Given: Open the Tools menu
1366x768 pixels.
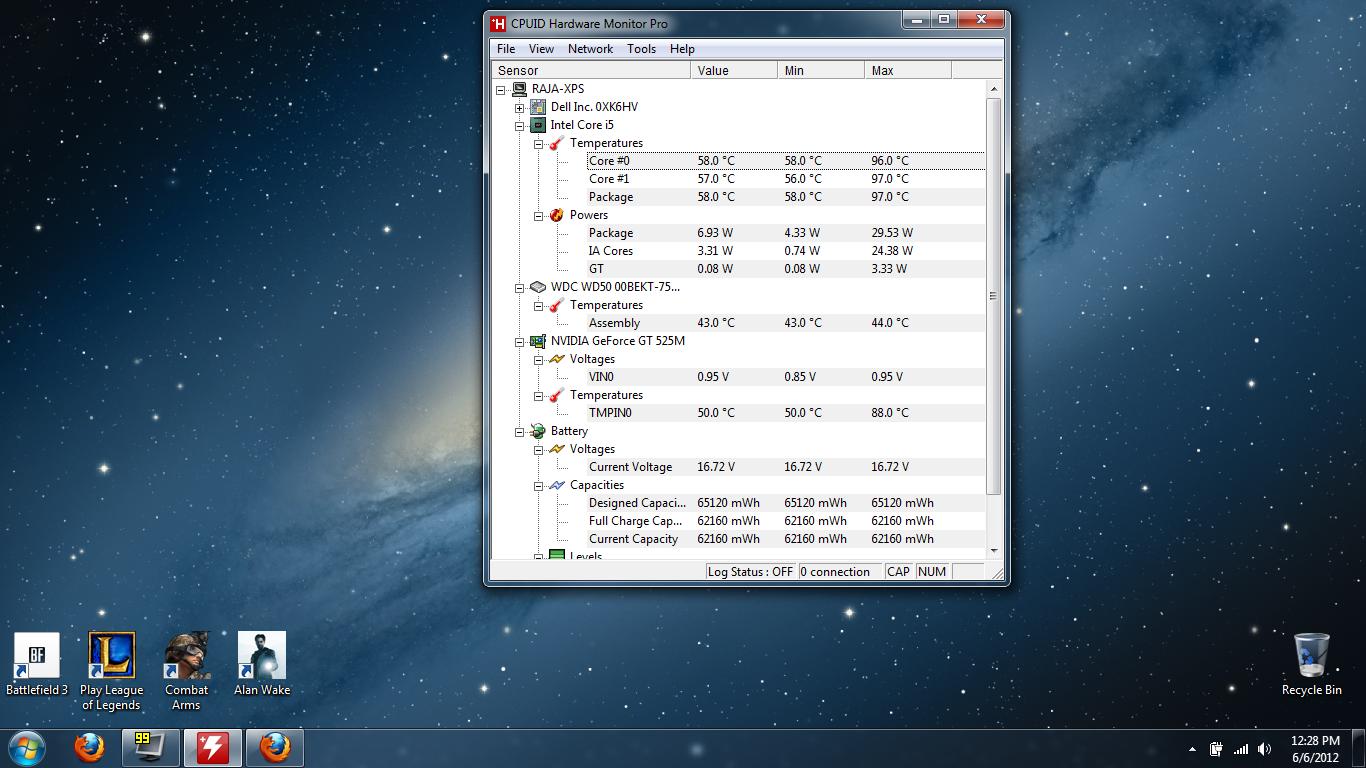Looking at the screenshot, I should (641, 49).
